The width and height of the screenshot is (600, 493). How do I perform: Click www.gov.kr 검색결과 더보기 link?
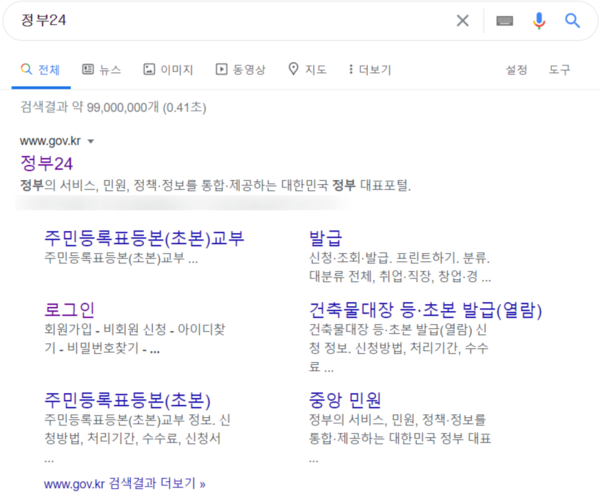(125, 483)
